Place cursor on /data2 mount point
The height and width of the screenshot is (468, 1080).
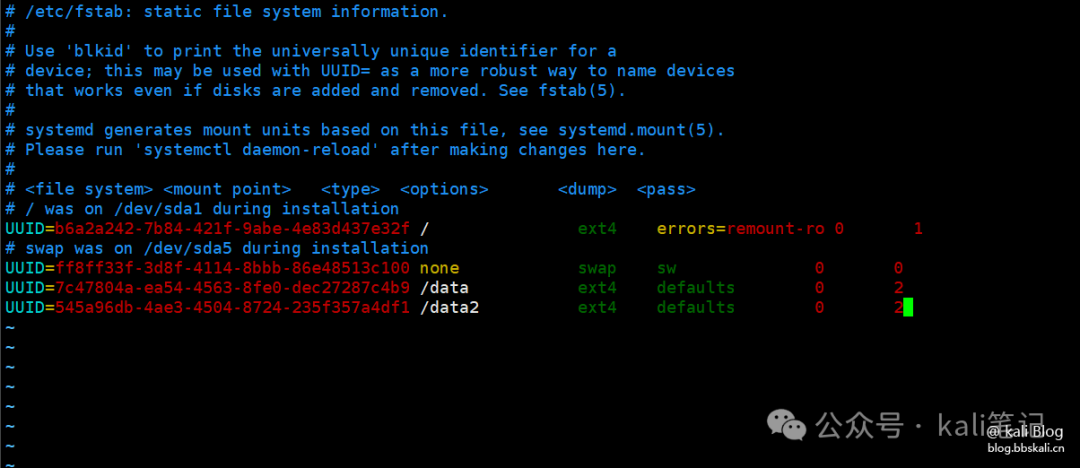click(449, 307)
